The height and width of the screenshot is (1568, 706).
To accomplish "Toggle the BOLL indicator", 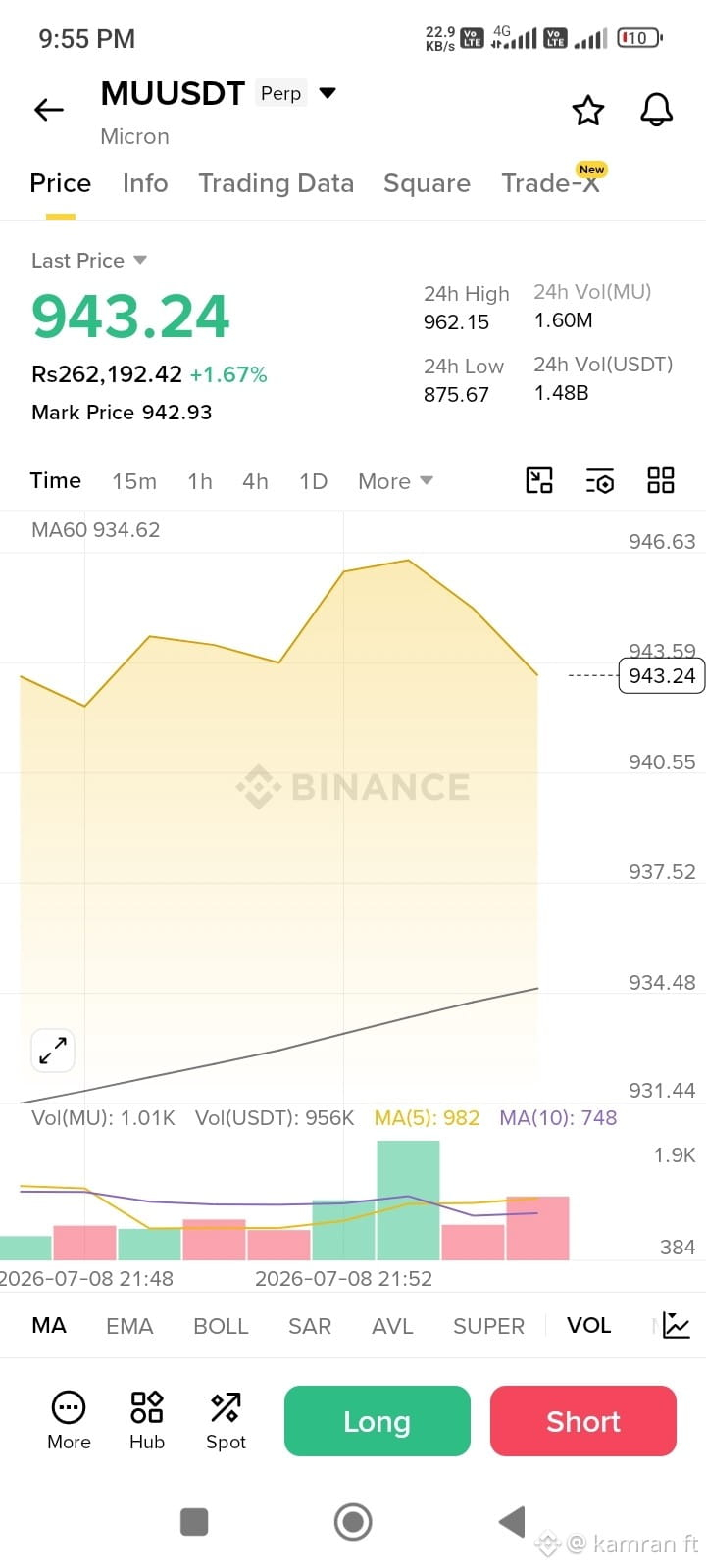I will click(221, 1325).
